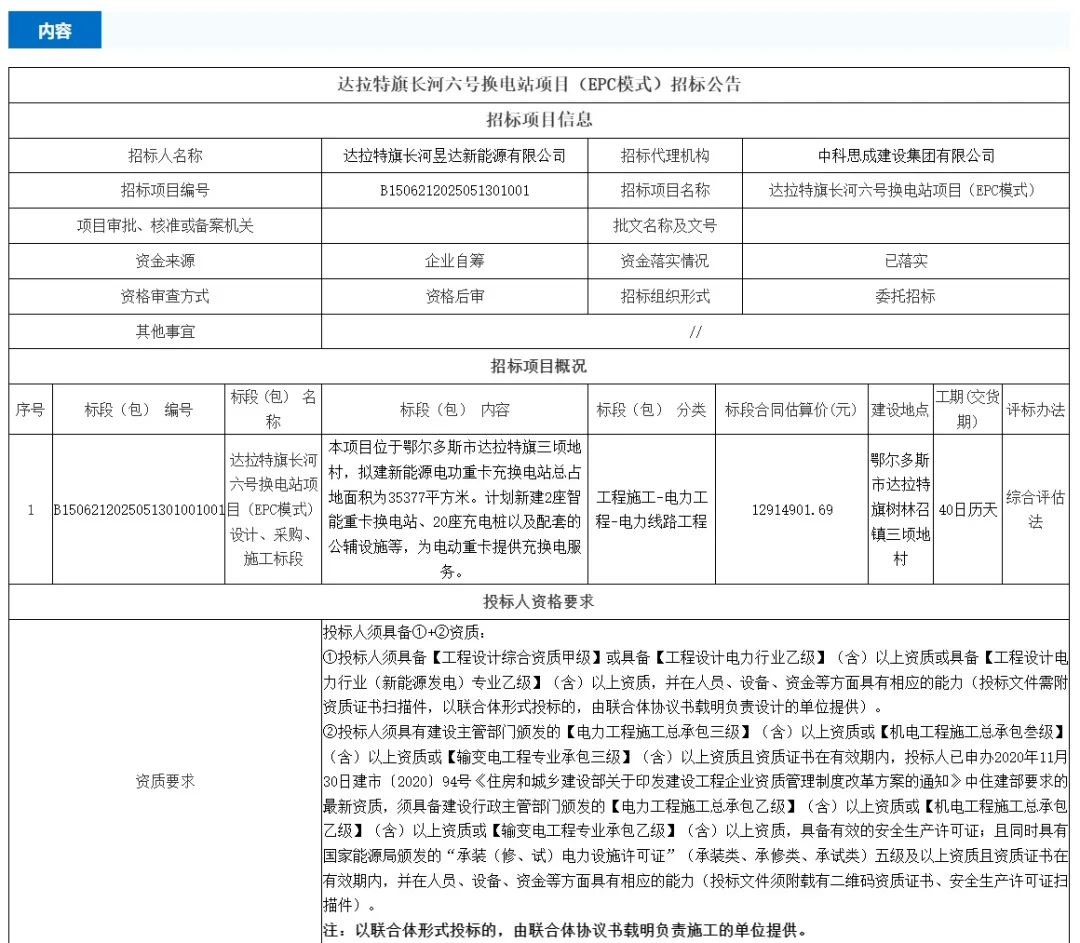Click the 资金落实情况 label
Image resolution: width=1080 pixels, height=943 pixels.
click(665, 260)
